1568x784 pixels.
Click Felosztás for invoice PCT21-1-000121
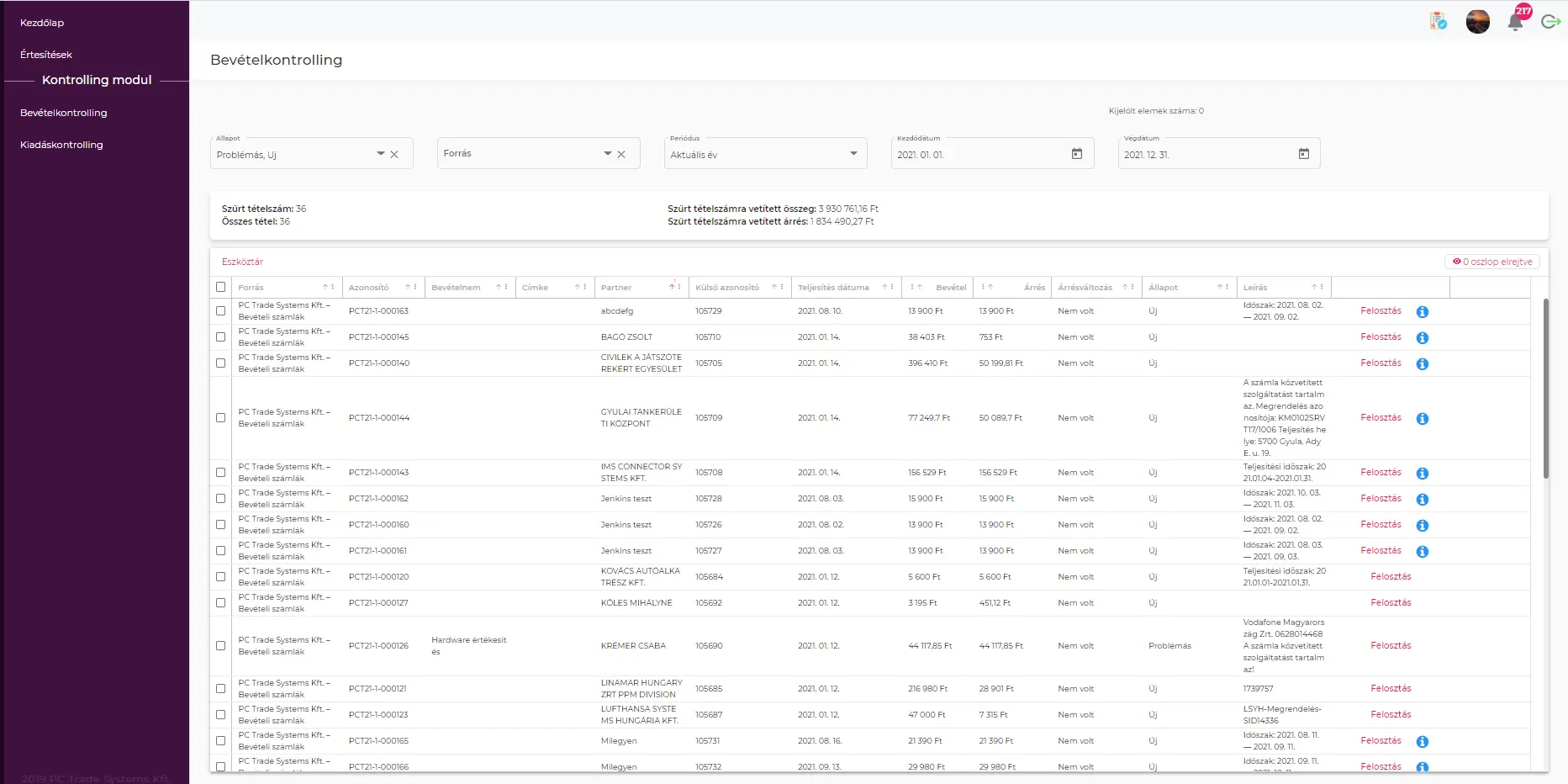[x=1391, y=688]
